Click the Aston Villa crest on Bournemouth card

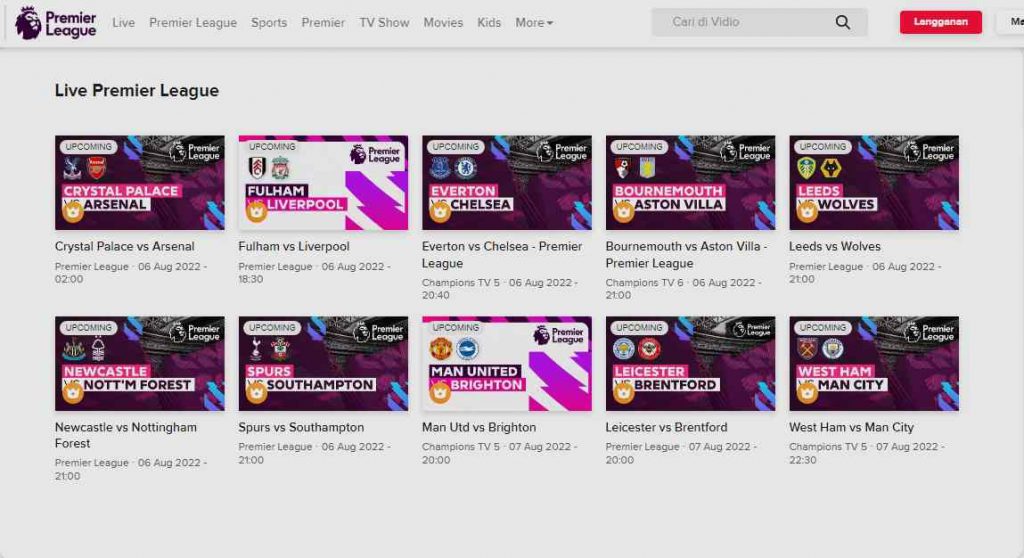point(647,169)
